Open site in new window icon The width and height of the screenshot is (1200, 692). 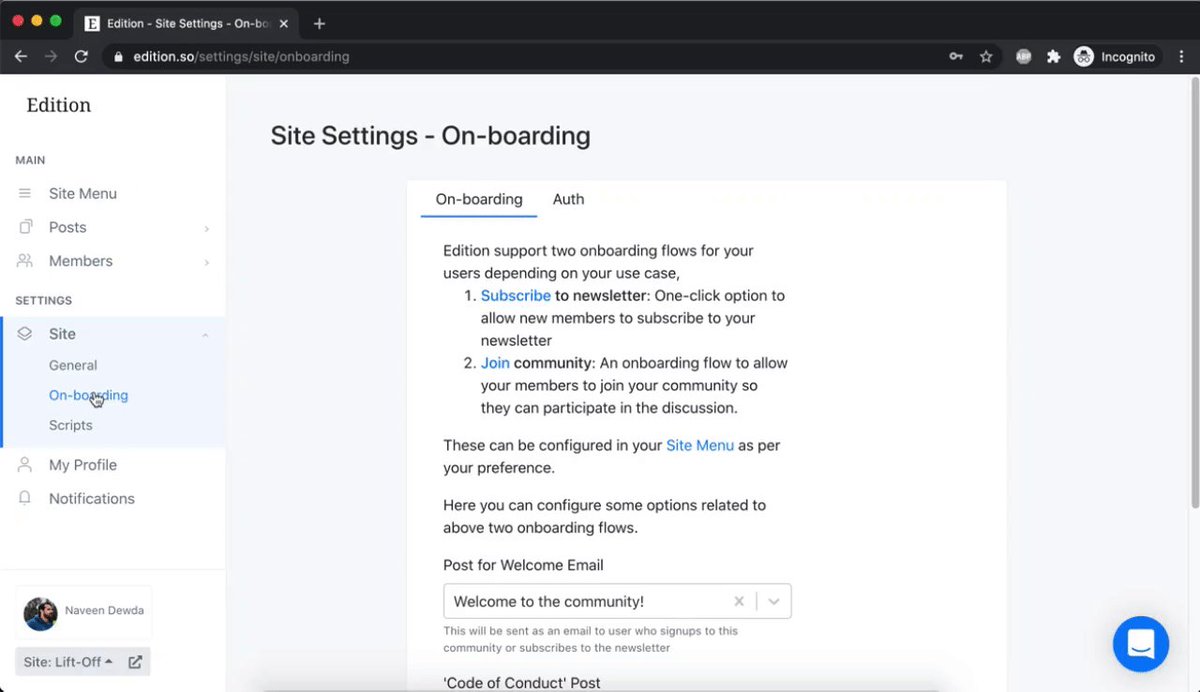(x=136, y=662)
